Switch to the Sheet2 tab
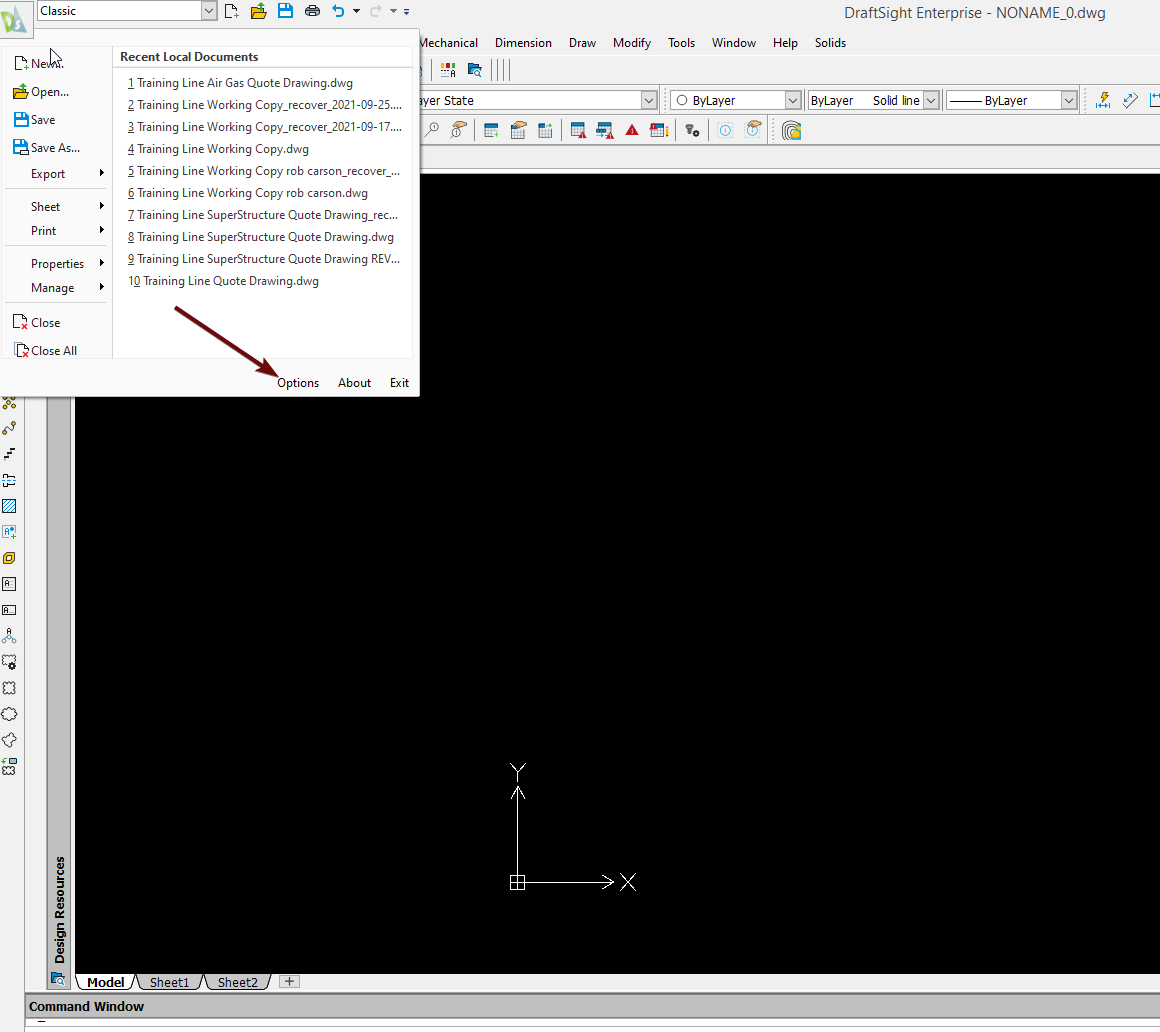This screenshot has width=1160, height=1032. click(x=237, y=982)
